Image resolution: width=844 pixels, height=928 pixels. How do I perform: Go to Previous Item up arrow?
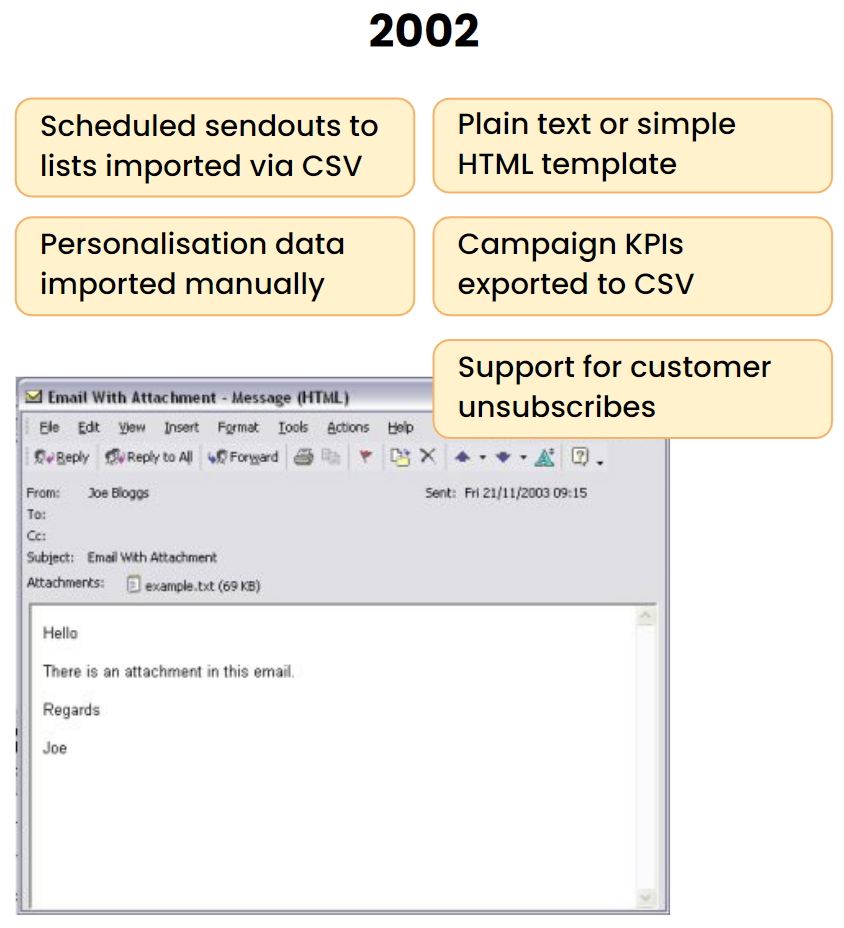point(463,457)
